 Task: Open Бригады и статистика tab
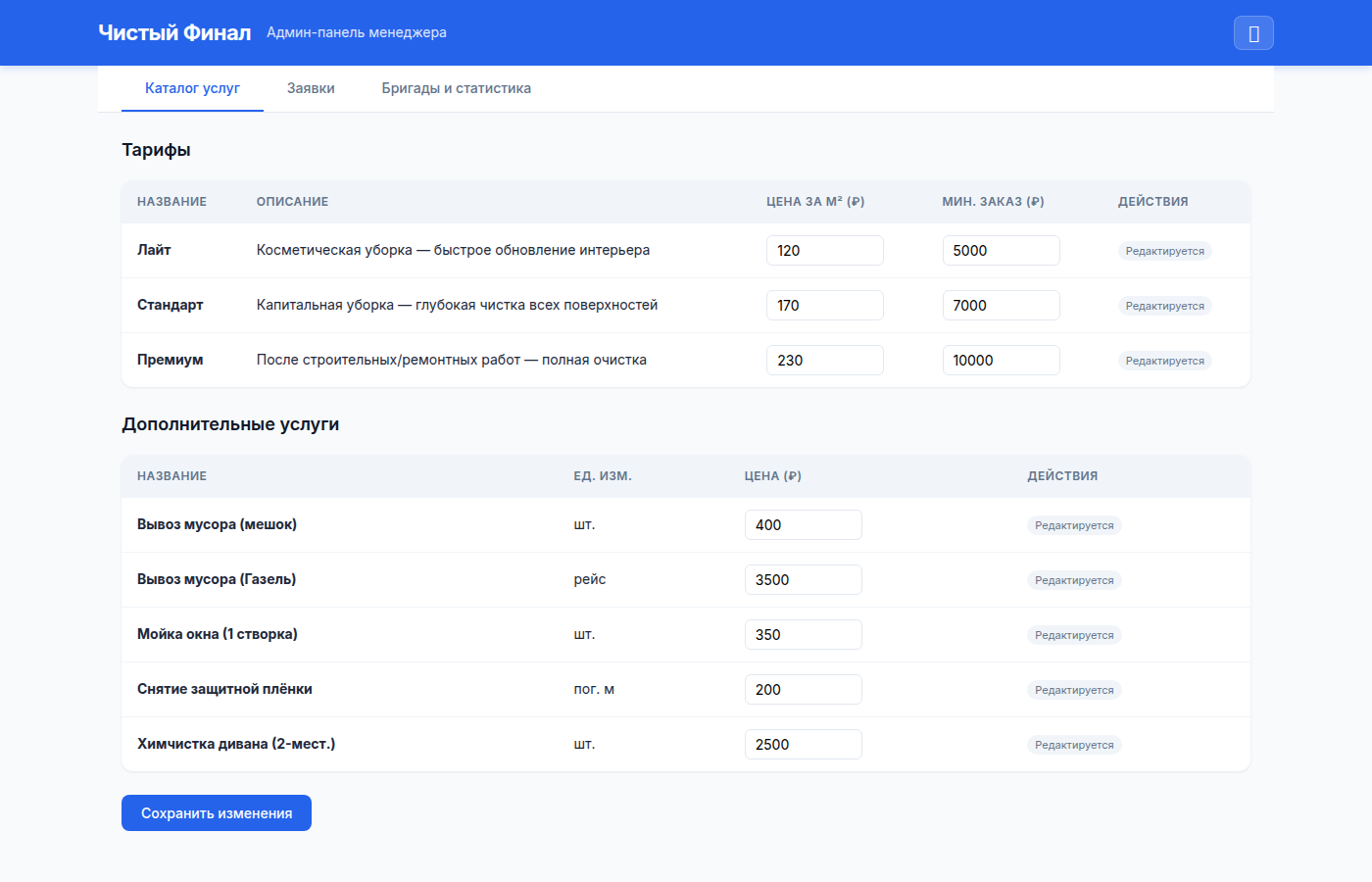(457, 88)
